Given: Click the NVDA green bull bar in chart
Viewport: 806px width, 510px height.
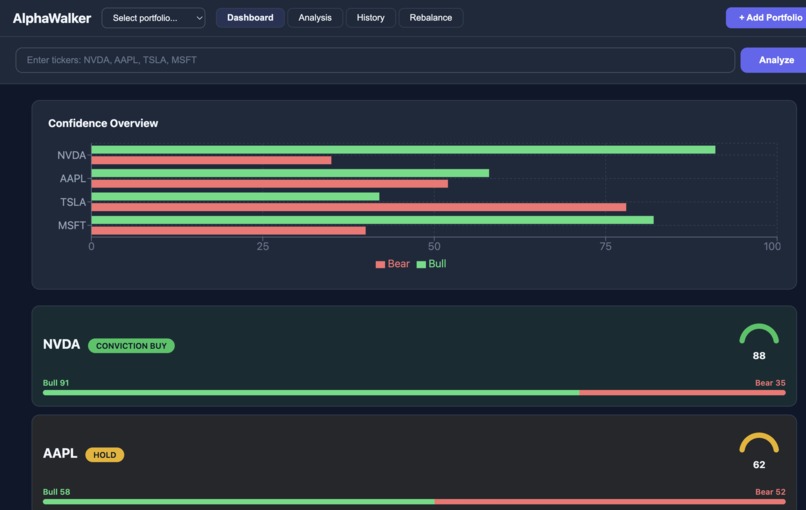Looking at the screenshot, I should click(x=404, y=150).
